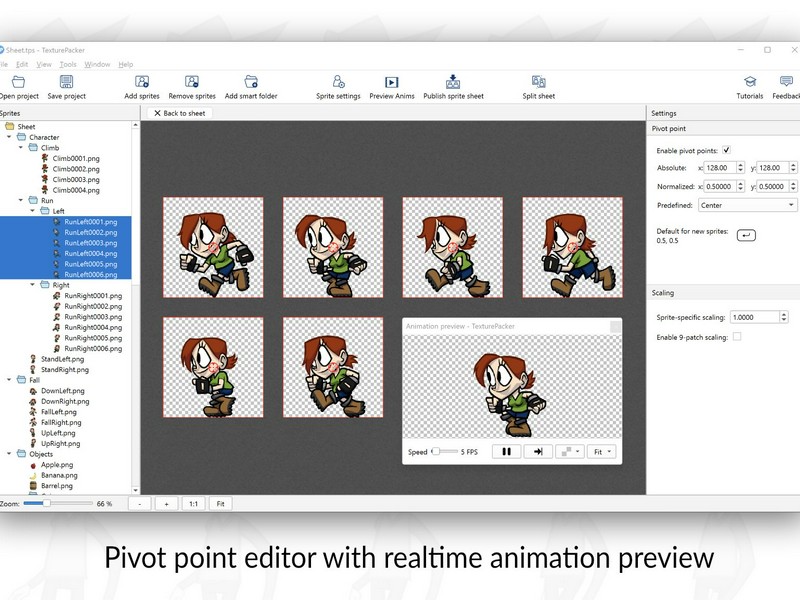Open the View menu
Screen dimensions: 800x600
[x=44, y=64]
